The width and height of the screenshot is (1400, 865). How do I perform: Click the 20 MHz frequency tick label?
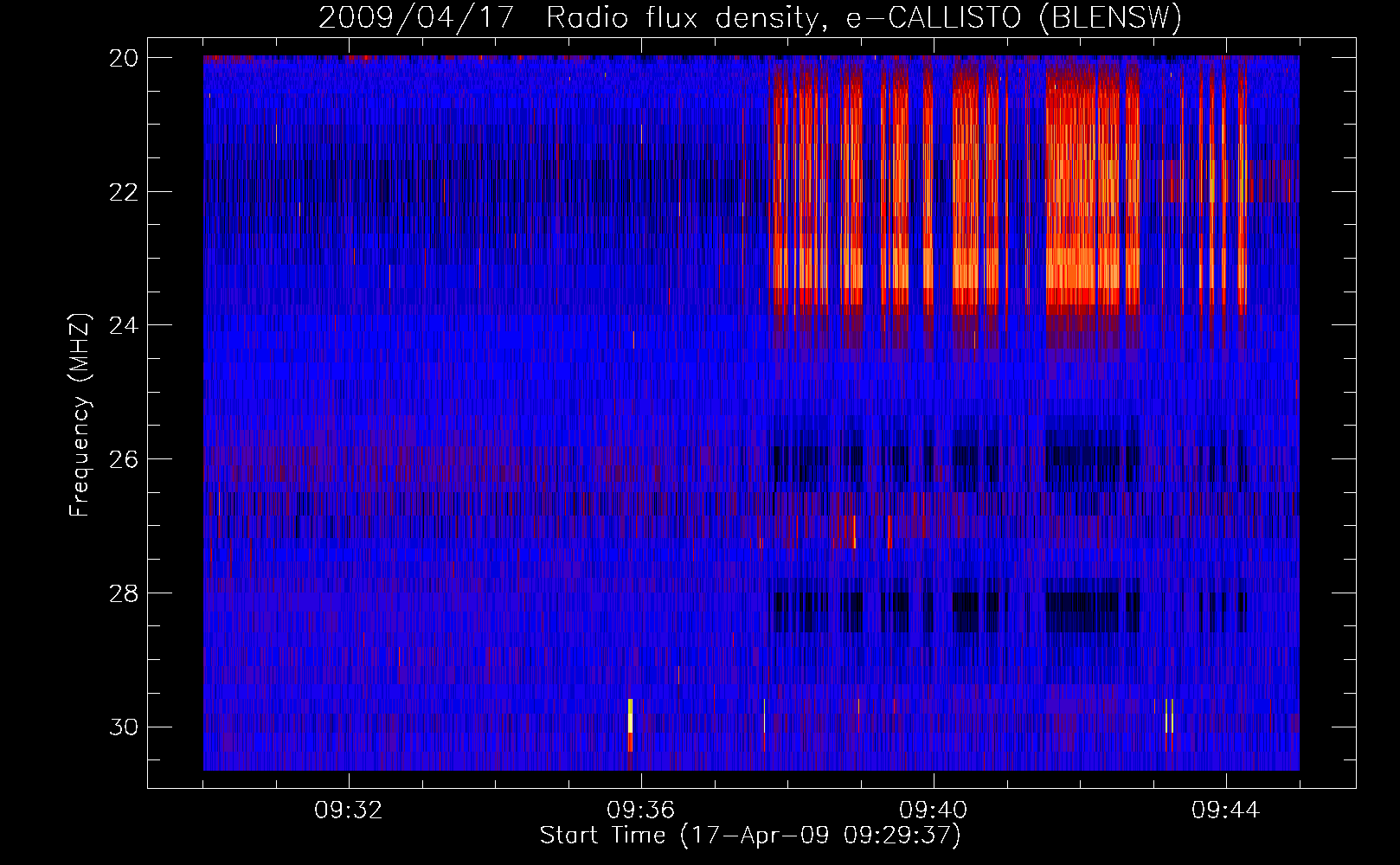pyautogui.click(x=124, y=58)
